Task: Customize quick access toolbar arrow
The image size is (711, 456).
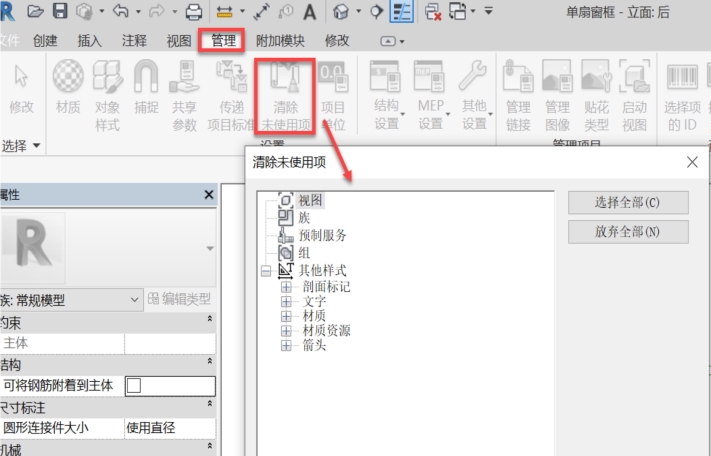Action: (x=488, y=11)
